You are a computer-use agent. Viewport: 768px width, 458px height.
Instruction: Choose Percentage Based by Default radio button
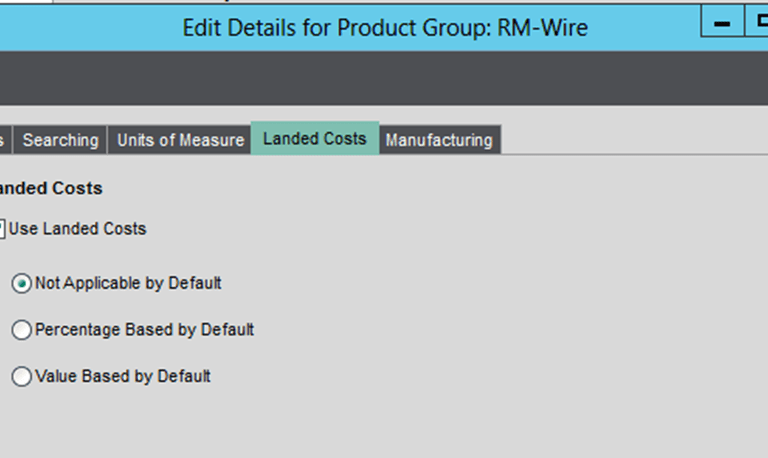point(22,330)
